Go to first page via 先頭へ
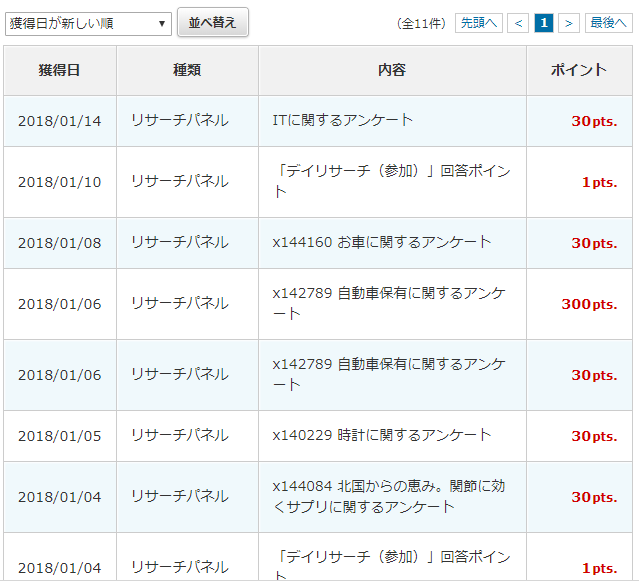639x581 pixels. click(478, 23)
